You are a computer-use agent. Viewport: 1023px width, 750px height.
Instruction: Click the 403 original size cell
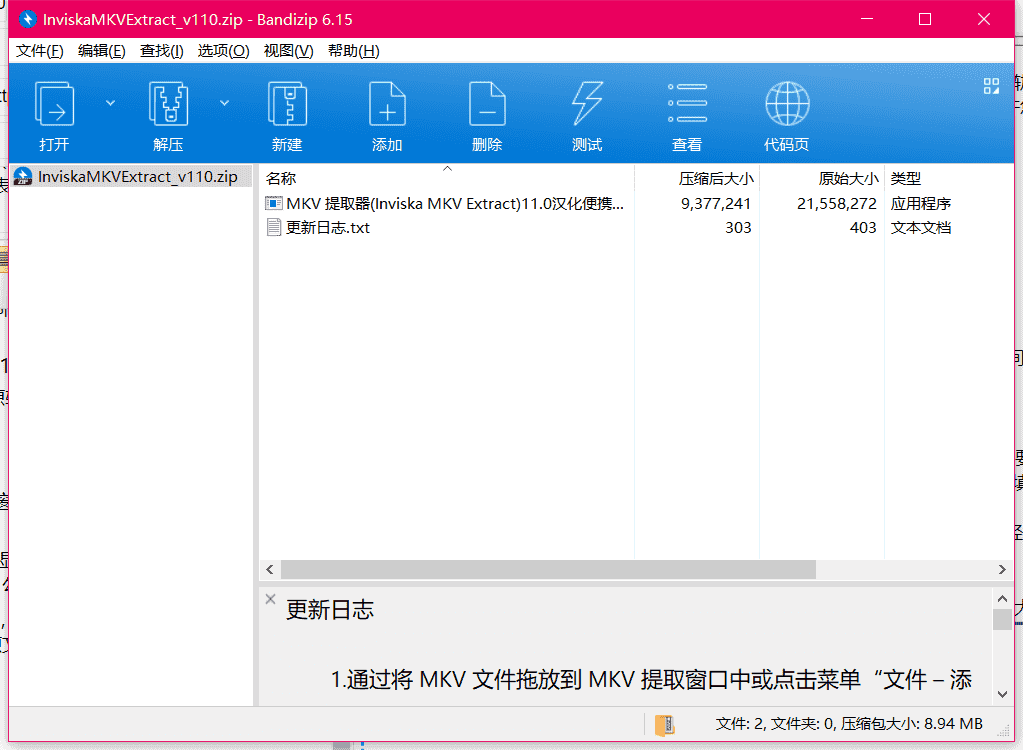click(863, 228)
